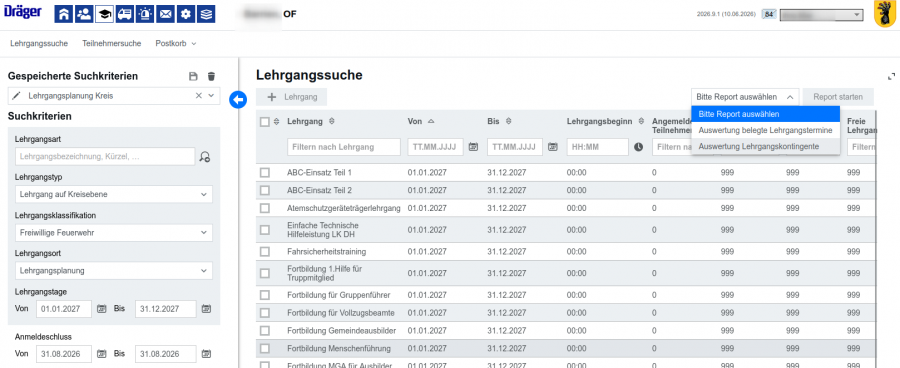Toggle the select-all checkbox in table header
The width and height of the screenshot is (900, 368).
click(x=265, y=122)
